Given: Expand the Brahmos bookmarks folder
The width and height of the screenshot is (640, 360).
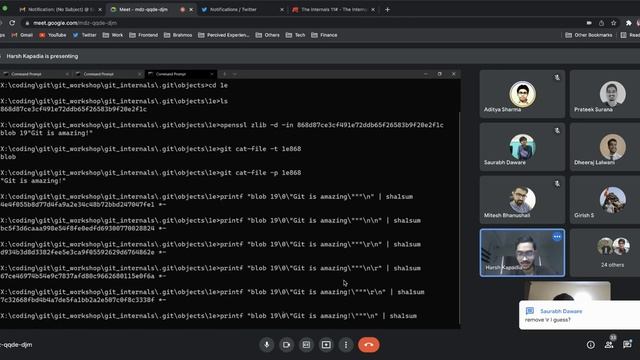Looking at the screenshot, I should tap(178, 35).
